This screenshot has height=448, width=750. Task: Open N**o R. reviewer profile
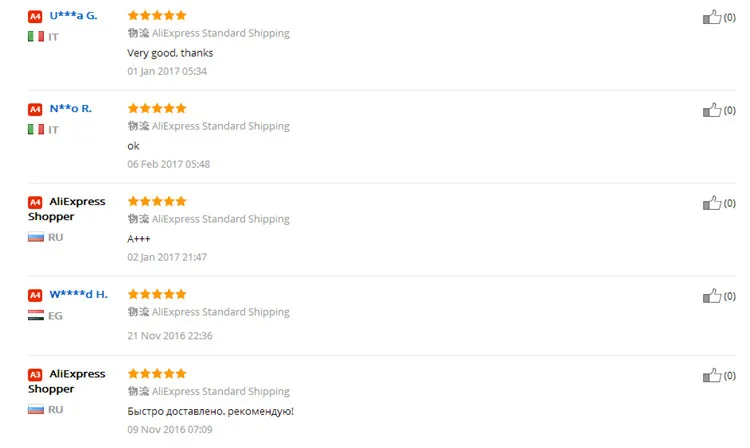click(70, 109)
